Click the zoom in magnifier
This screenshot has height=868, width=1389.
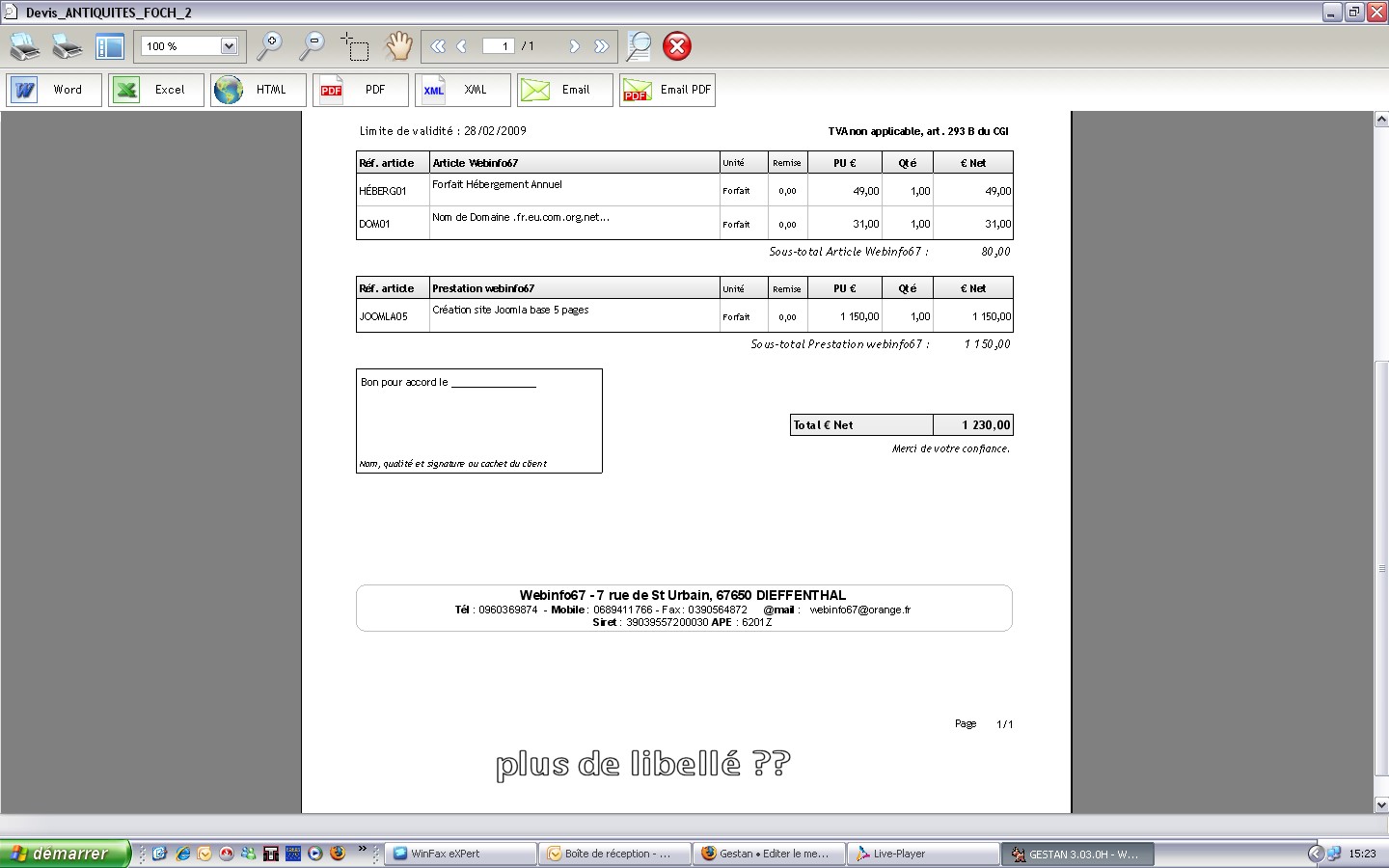click(x=270, y=45)
